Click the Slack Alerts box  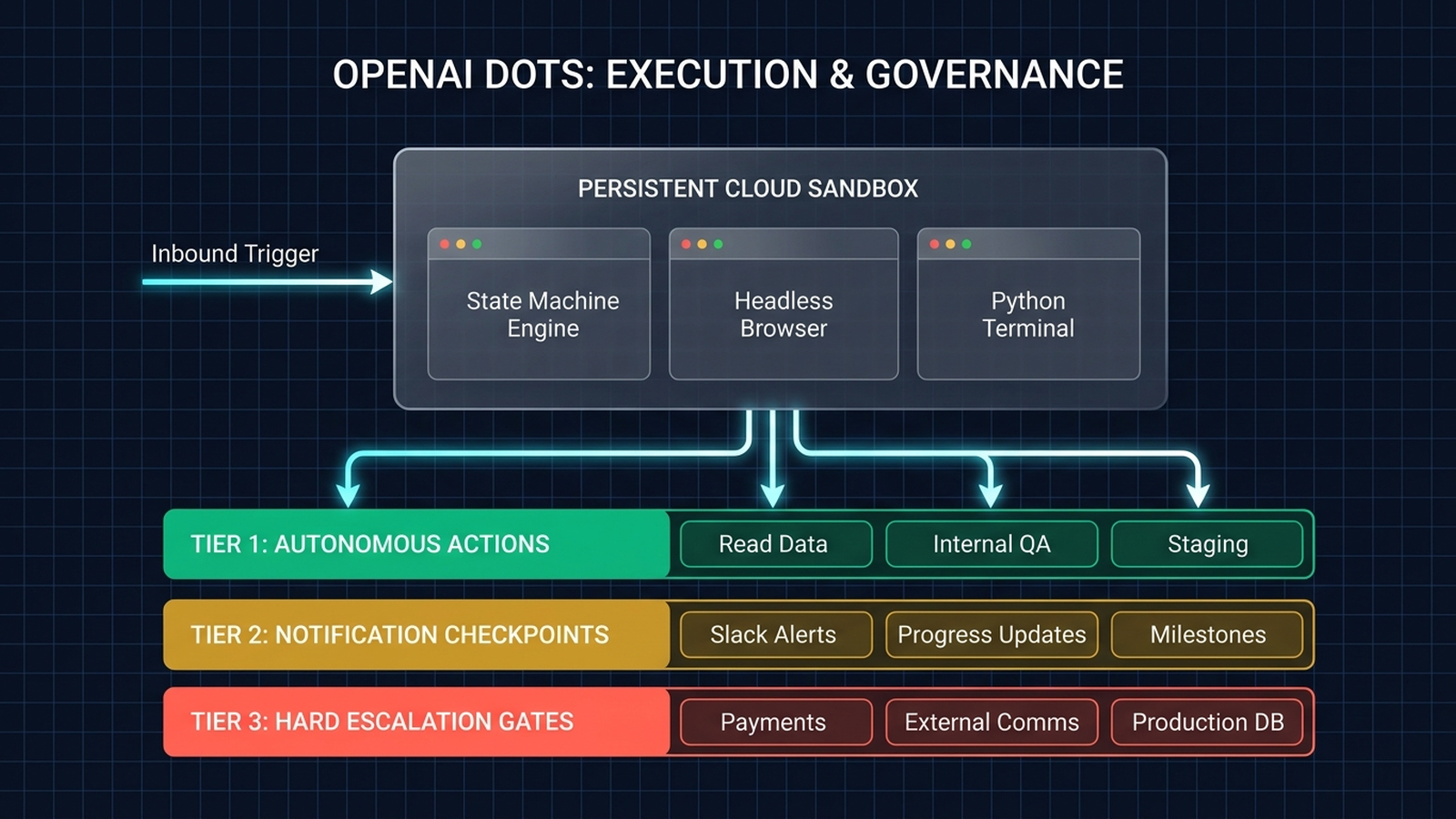(x=776, y=634)
